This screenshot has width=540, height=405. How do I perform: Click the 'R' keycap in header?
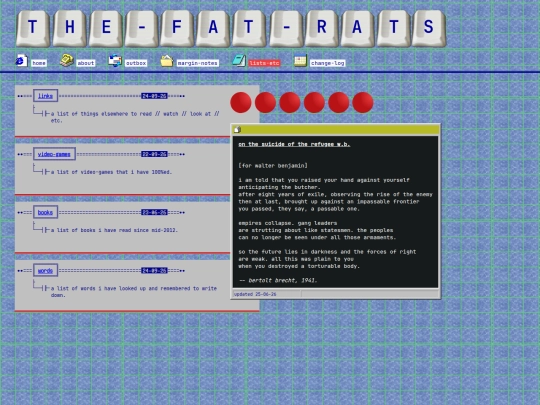click(x=322, y=28)
